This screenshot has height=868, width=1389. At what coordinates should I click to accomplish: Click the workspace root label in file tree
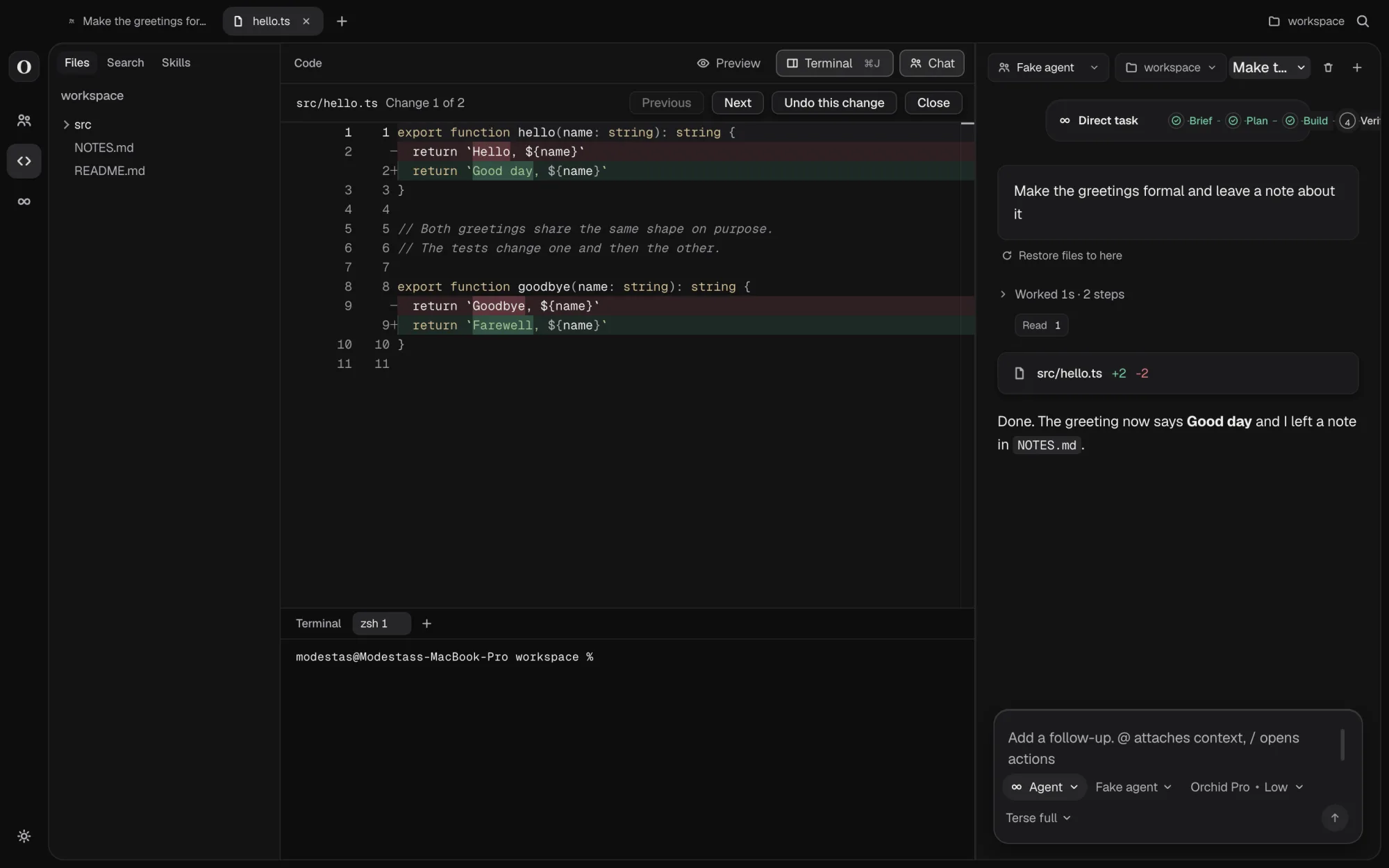click(x=92, y=96)
